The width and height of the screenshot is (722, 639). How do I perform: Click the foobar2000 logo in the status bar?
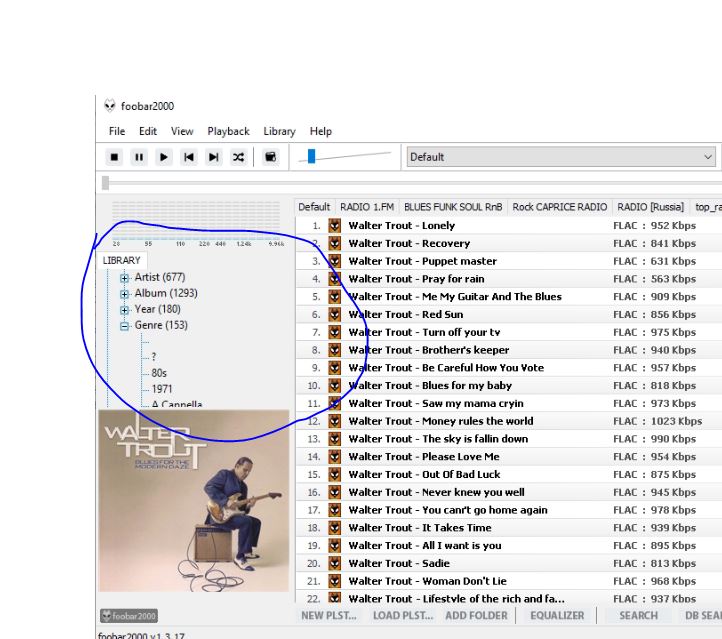[129, 616]
